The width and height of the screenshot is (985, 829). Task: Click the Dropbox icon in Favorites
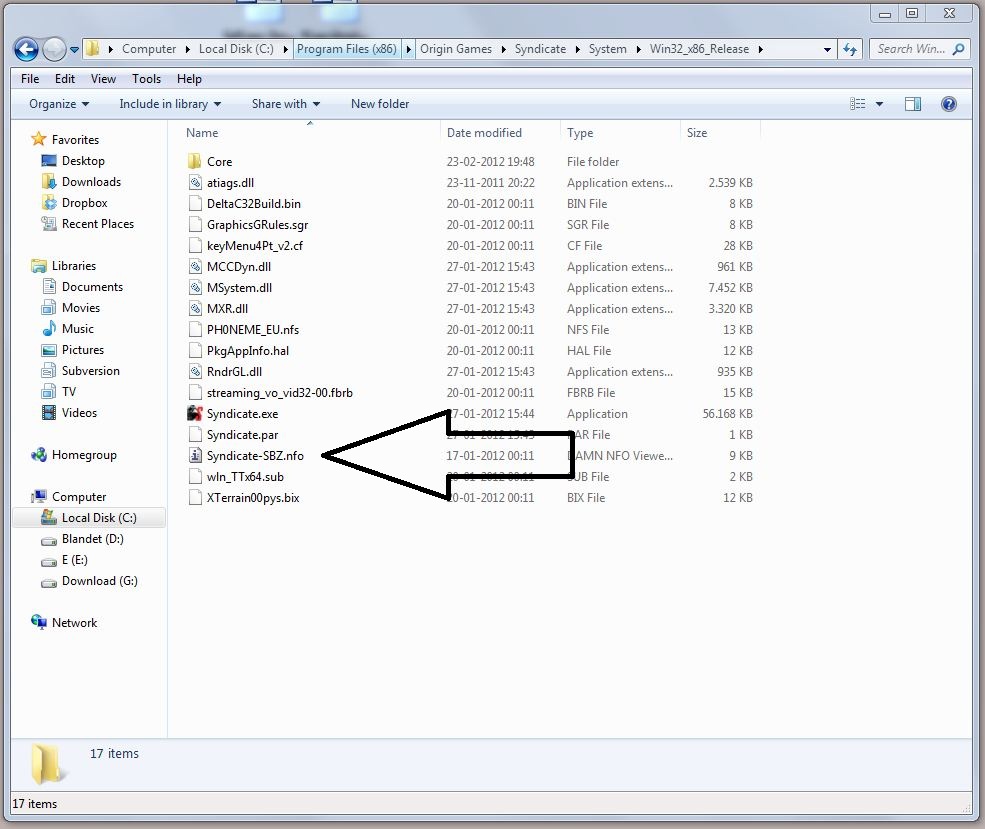[49, 203]
